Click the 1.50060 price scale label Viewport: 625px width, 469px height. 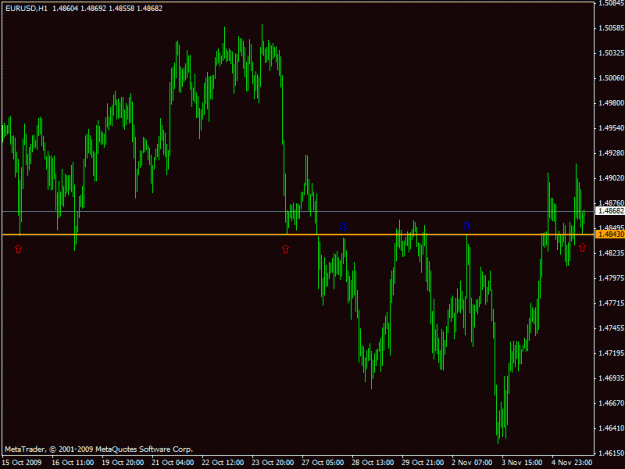click(x=611, y=78)
